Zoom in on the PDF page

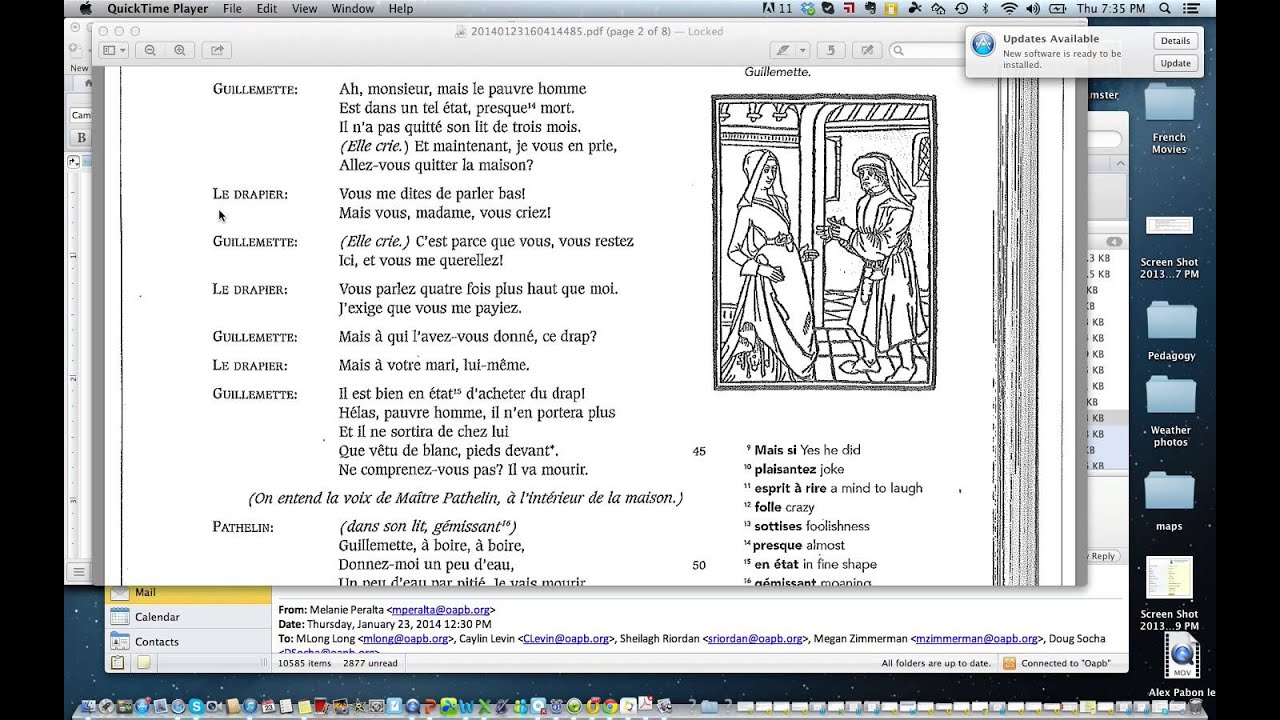180,50
